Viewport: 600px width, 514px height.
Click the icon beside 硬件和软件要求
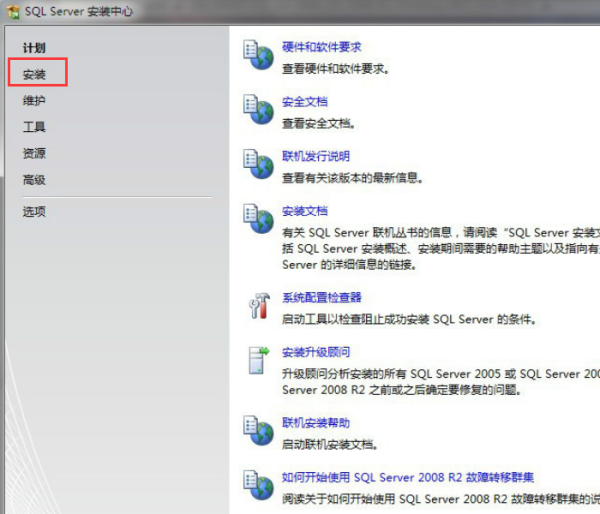pyautogui.click(x=259, y=55)
